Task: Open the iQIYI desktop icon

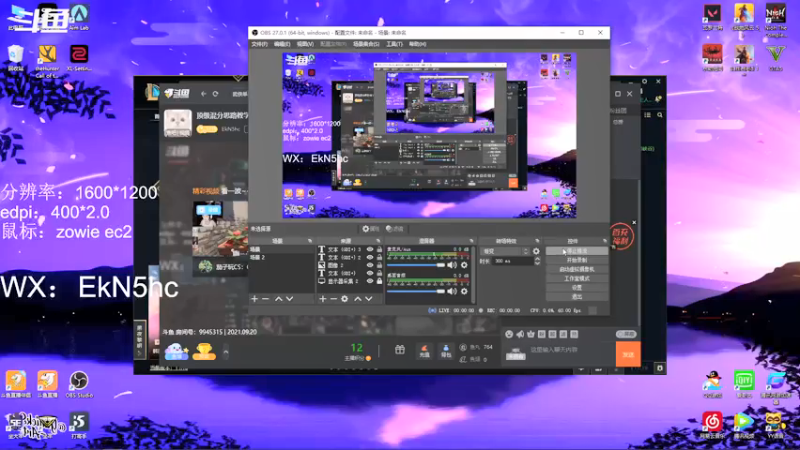Action: coord(744,384)
